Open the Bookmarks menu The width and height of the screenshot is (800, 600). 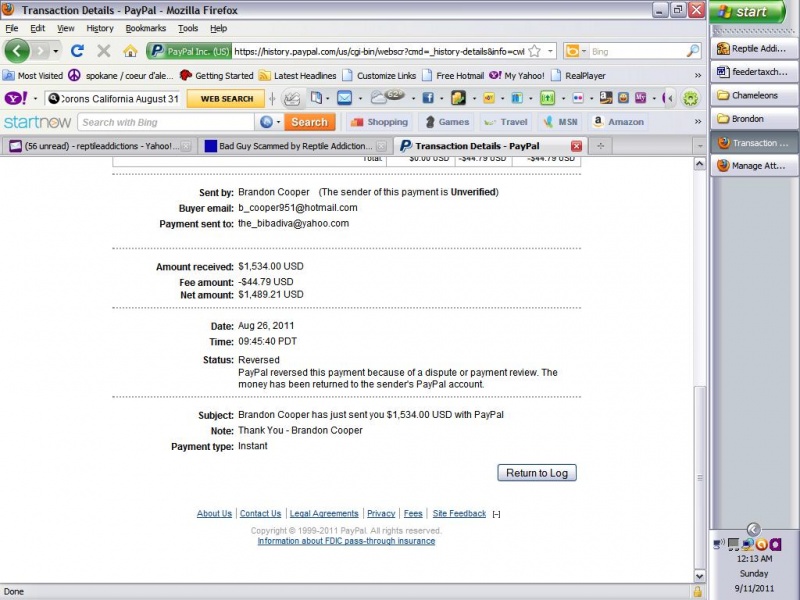coord(145,28)
